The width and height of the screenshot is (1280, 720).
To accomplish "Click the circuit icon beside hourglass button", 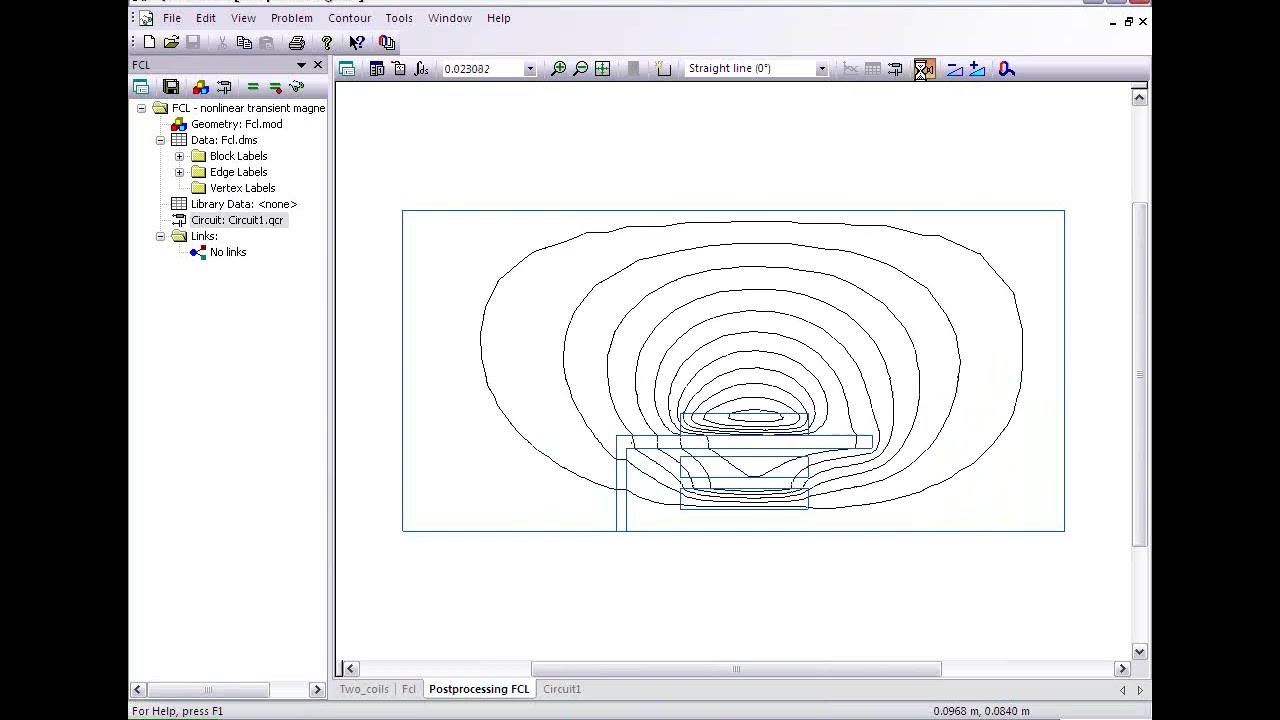I will (x=895, y=68).
